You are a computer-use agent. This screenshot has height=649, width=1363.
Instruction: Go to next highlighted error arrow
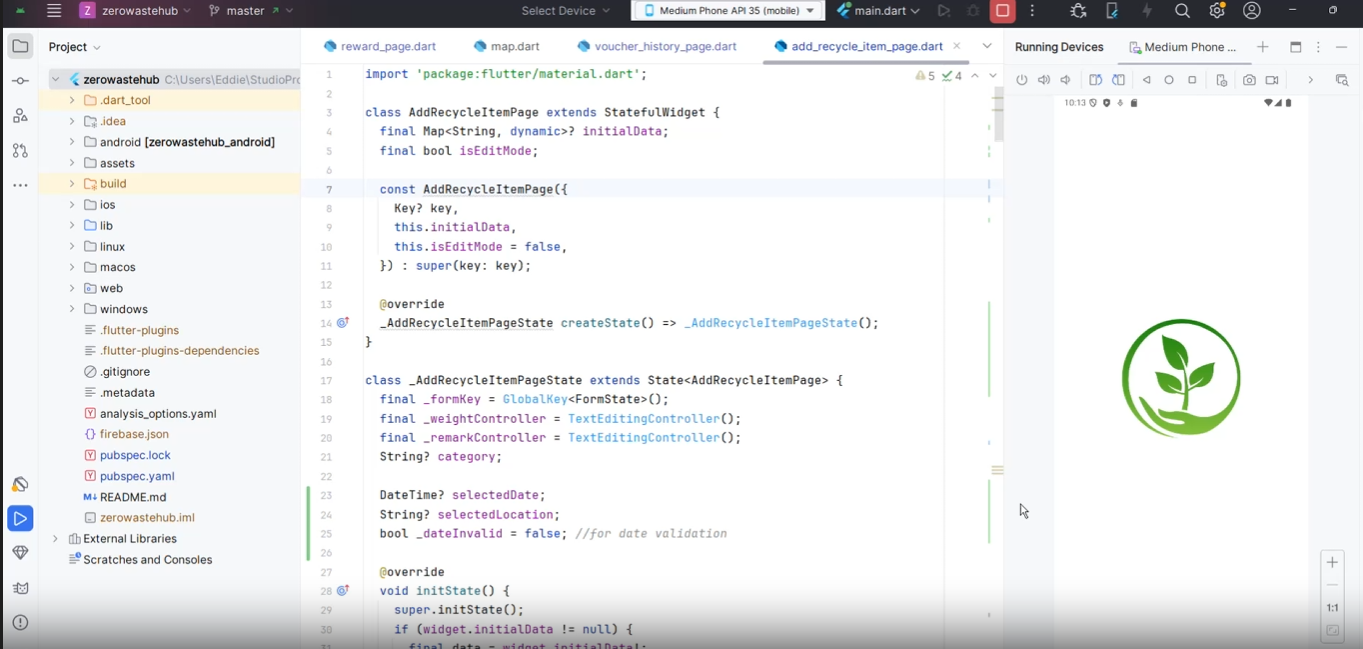point(992,76)
